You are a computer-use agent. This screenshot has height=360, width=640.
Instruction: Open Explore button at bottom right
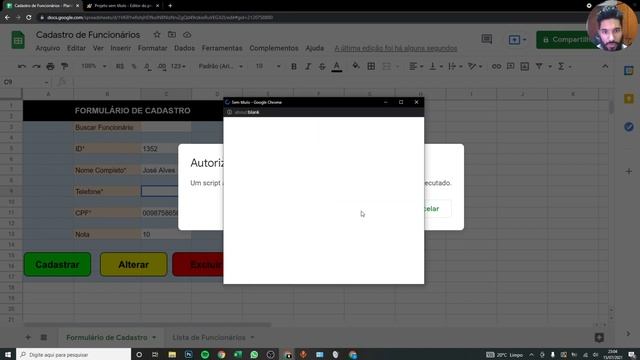(599, 337)
